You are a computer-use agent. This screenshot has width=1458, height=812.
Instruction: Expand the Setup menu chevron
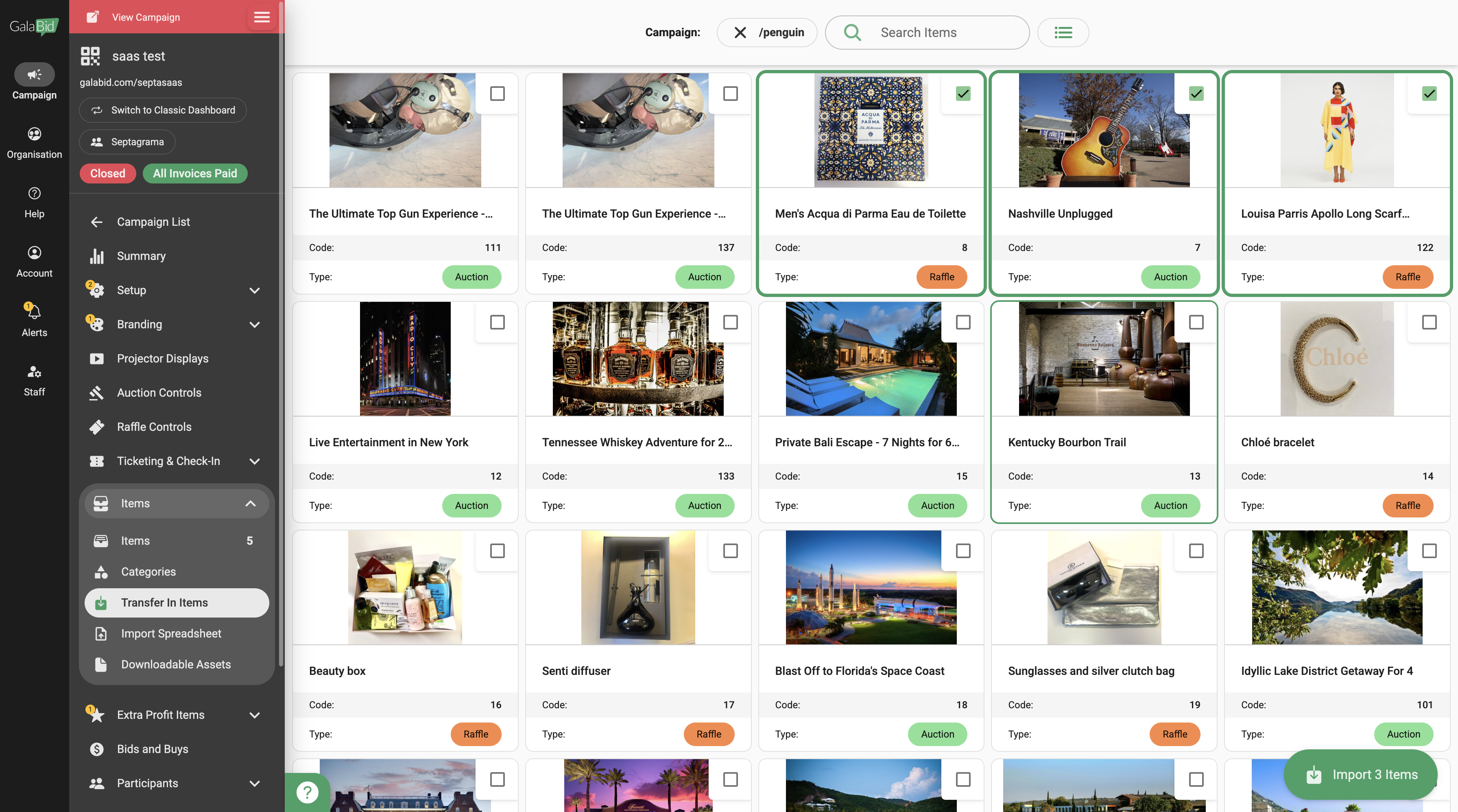click(255, 290)
